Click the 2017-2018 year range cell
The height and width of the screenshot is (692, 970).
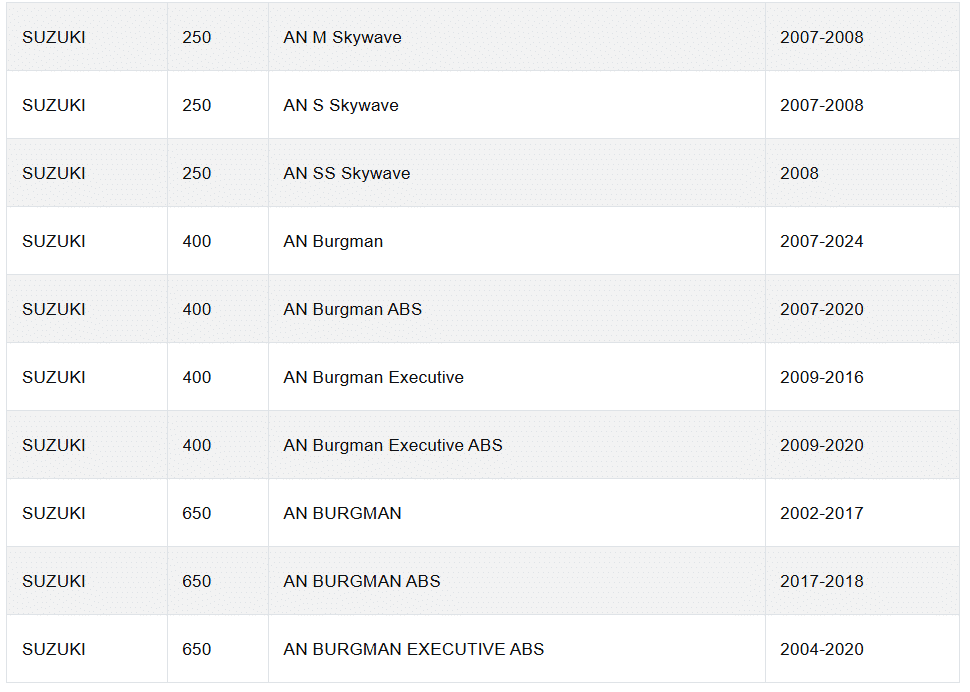pos(821,581)
